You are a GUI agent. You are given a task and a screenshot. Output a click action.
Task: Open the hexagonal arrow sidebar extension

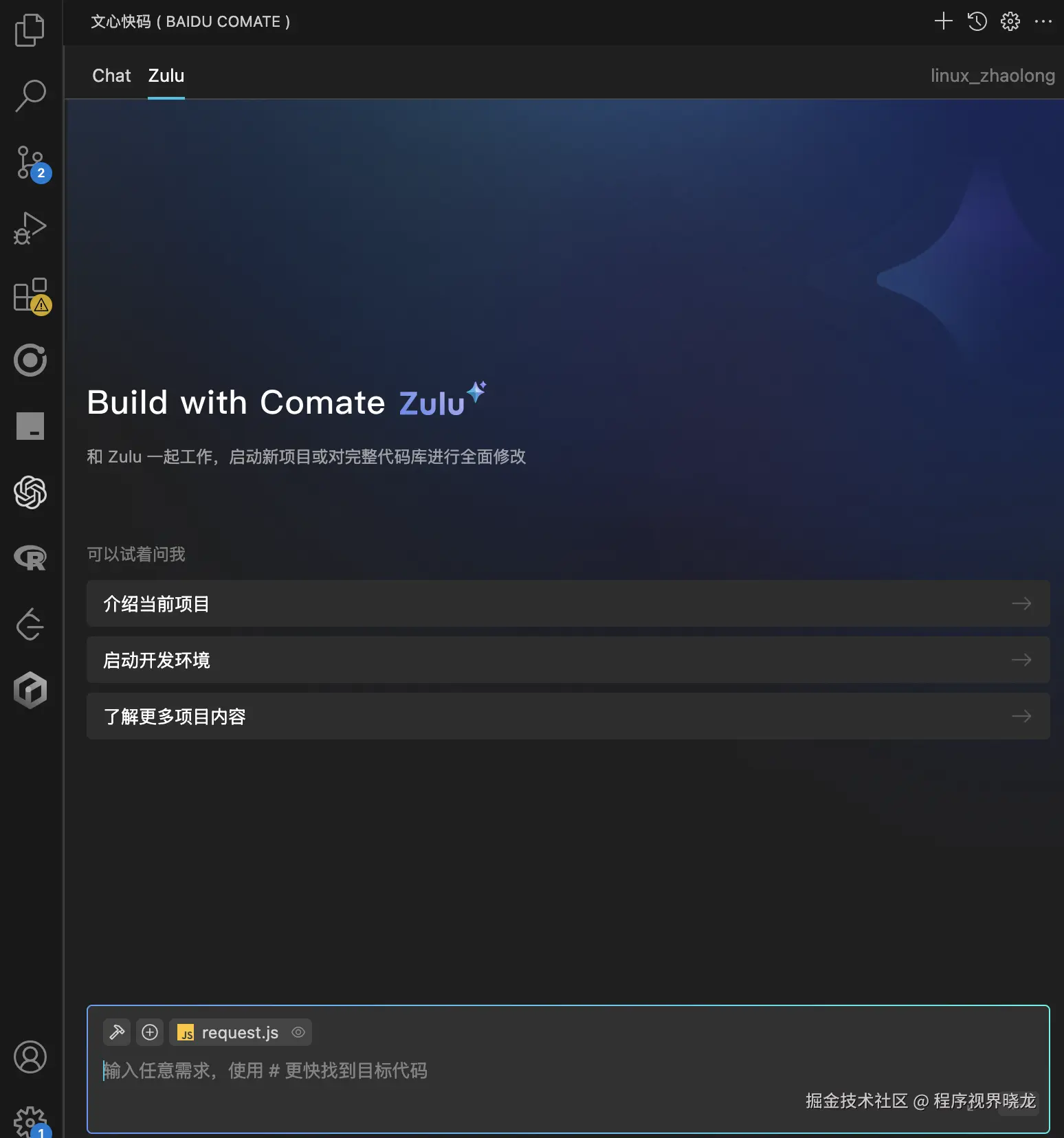pyautogui.click(x=30, y=623)
